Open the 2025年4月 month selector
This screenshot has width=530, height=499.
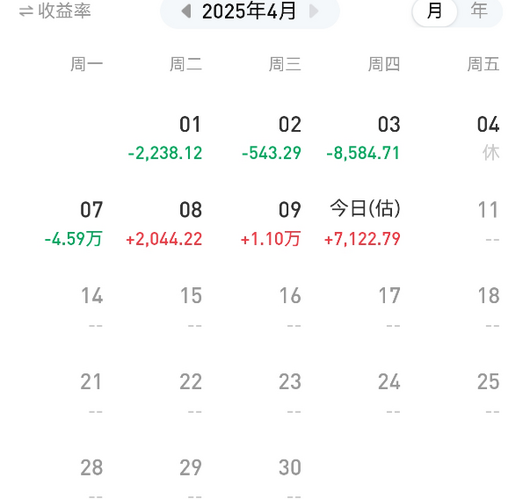pos(249,11)
